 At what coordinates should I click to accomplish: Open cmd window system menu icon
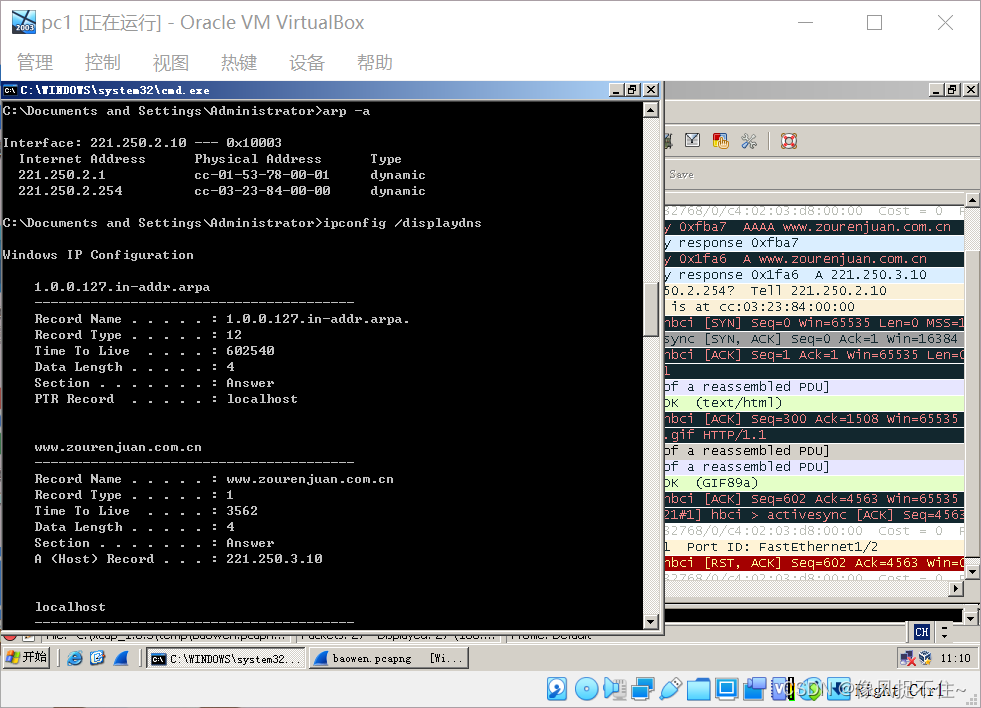[10, 90]
